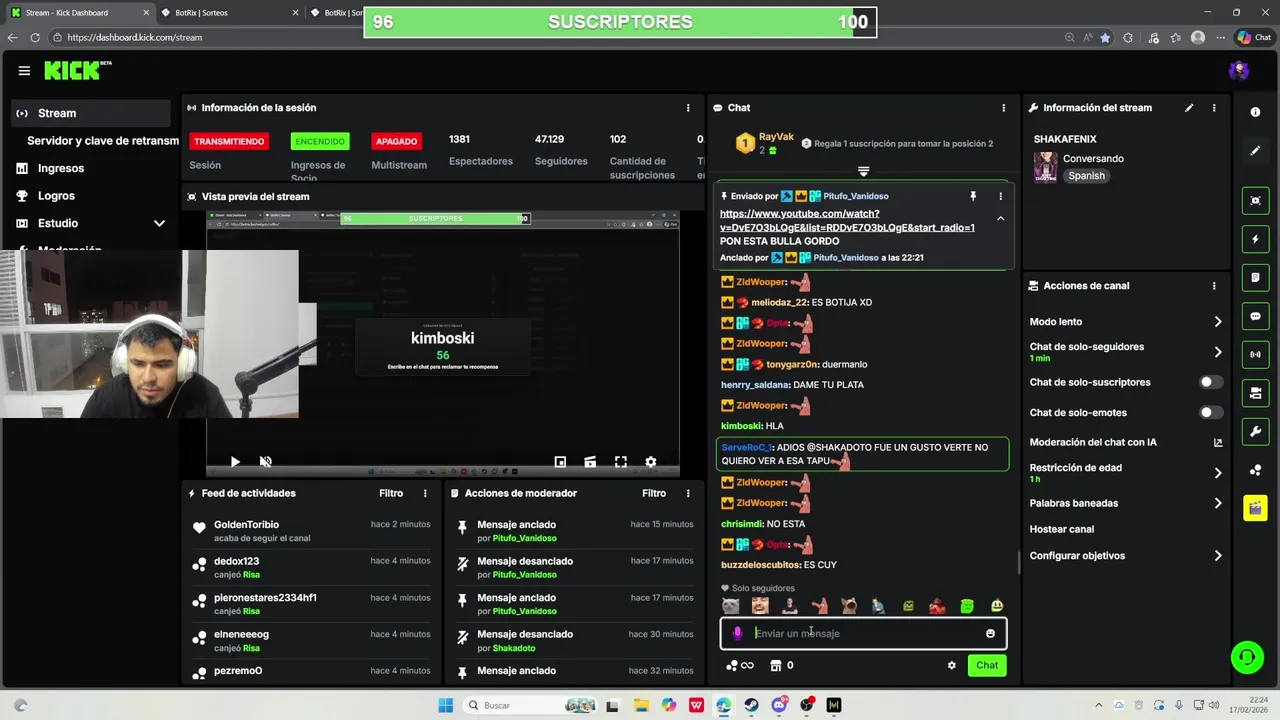Click the chat bubble icon in right sidebar

point(1255,317)
